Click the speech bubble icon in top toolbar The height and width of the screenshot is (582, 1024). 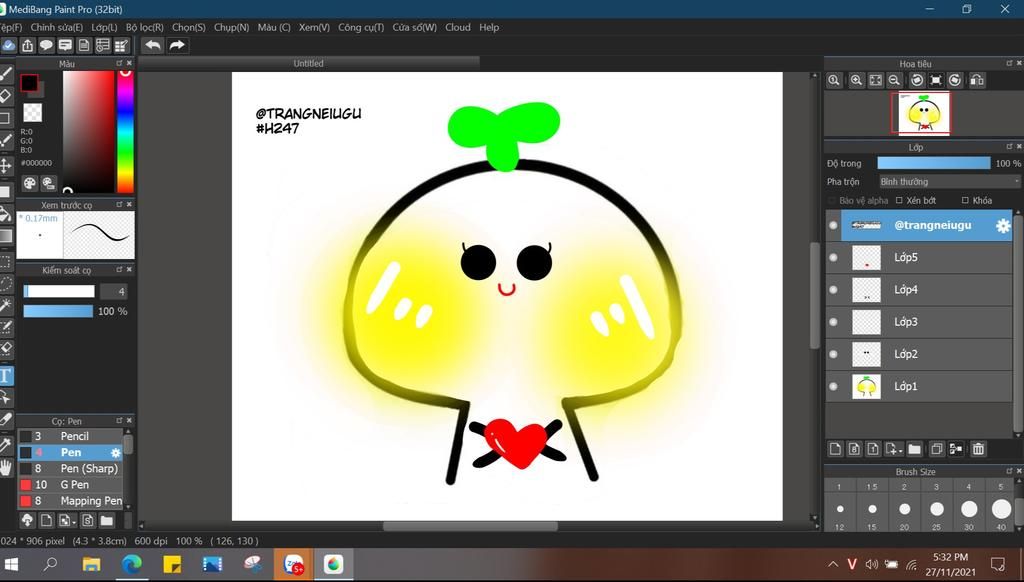[46, 45]
